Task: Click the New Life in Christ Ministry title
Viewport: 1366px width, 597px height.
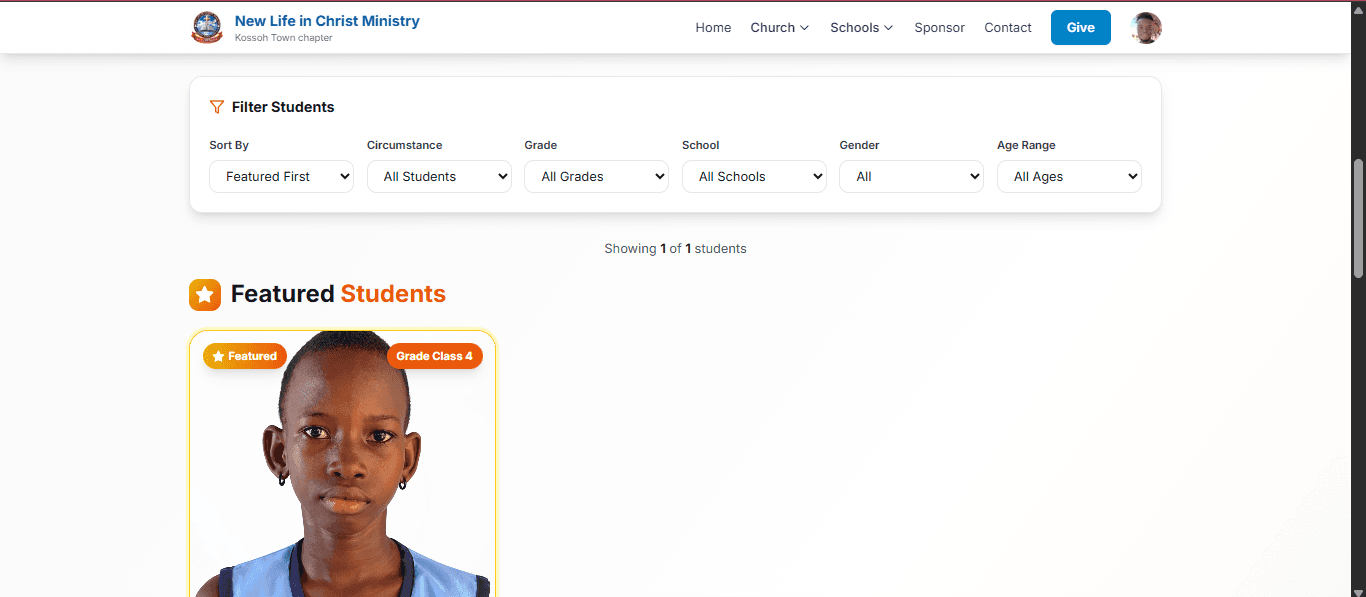Action: click(x=327, y=21)
